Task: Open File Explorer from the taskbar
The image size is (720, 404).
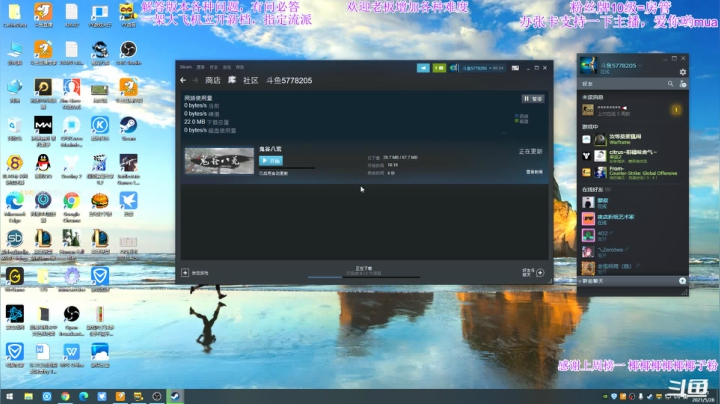Action: point(28,396)
